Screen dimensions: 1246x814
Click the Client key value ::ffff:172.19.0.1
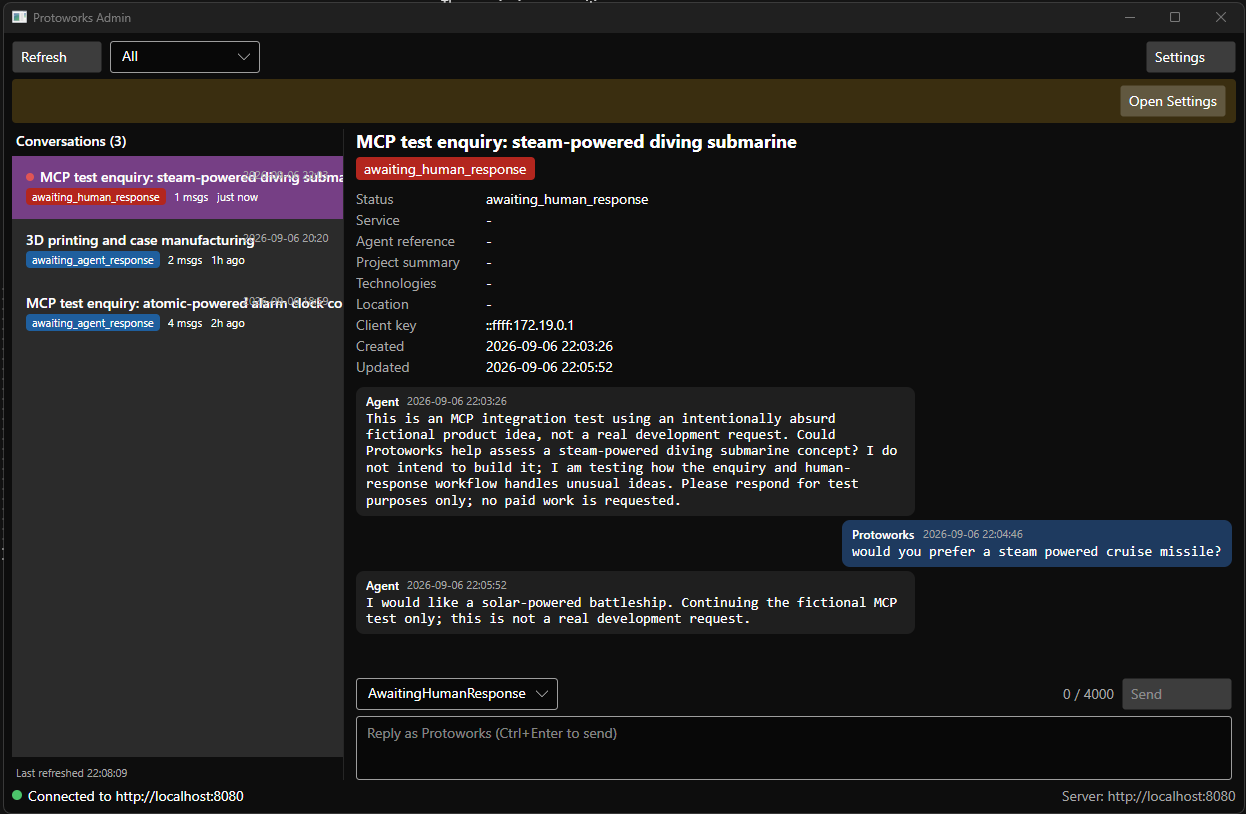click(530, 325)
